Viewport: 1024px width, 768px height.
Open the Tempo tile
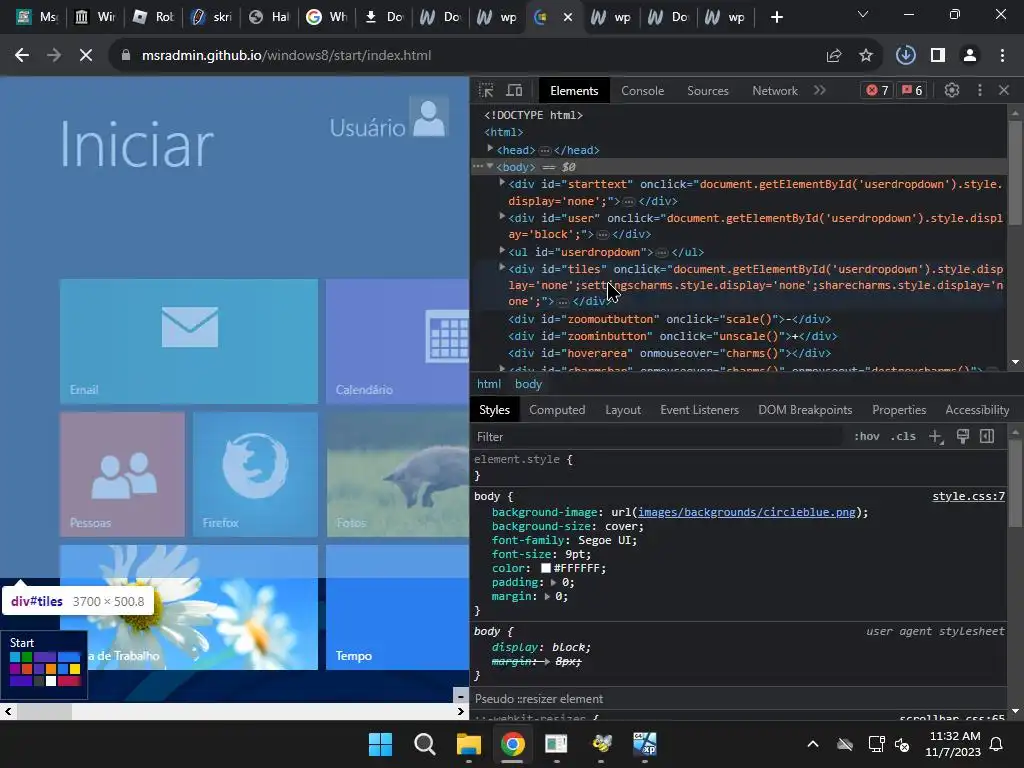click(x=397, y=607)
